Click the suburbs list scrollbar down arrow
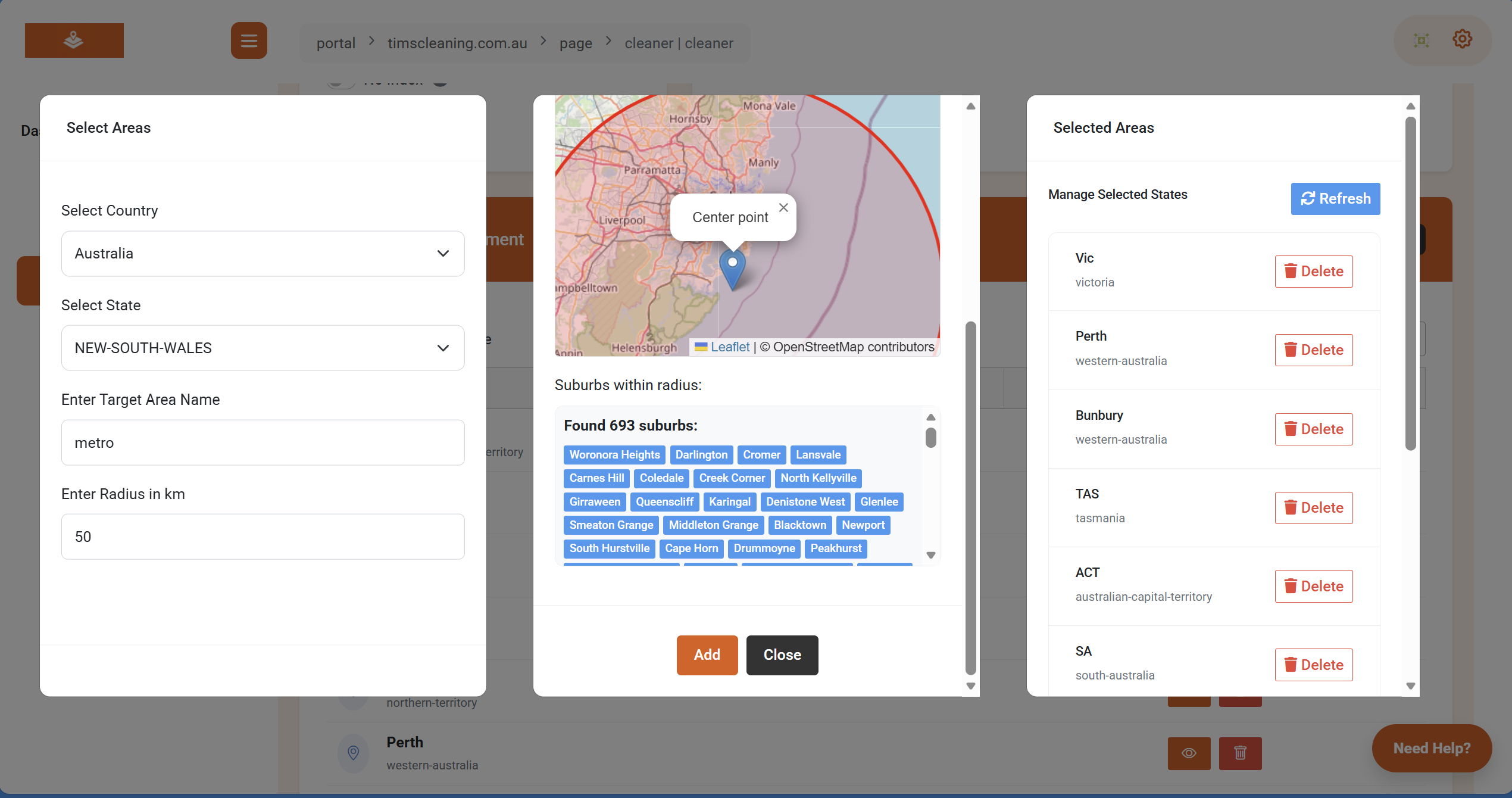The height and width of the screenshot is (798, 1512). [931, 555]
